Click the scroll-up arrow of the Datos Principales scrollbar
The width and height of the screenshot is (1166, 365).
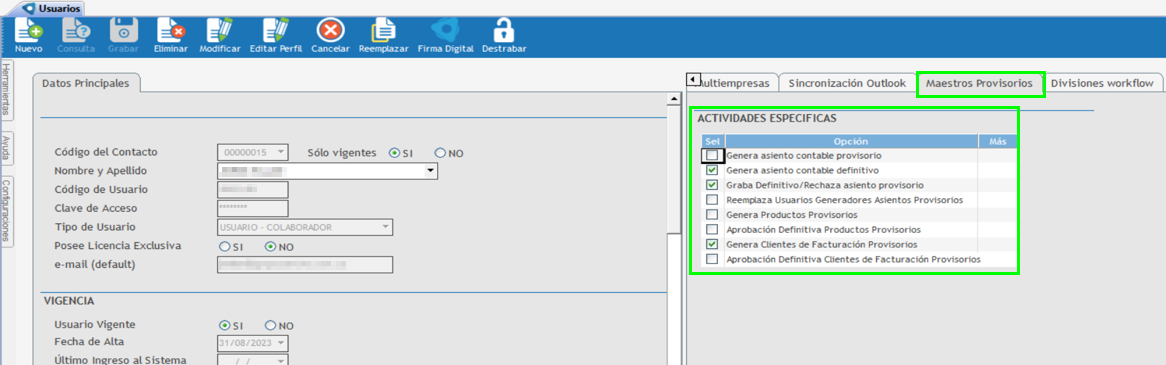pos(675,99)
